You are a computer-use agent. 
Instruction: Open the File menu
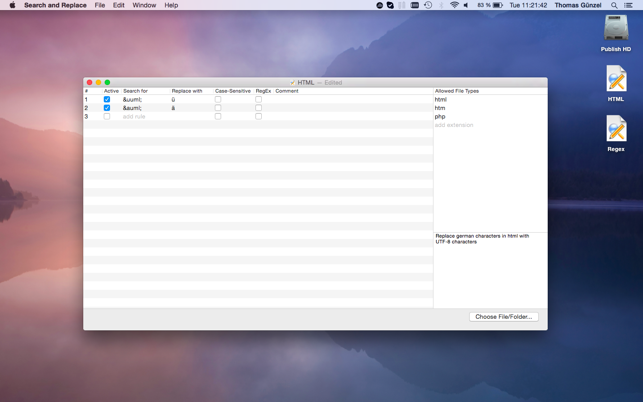click(x=100, y=5)
